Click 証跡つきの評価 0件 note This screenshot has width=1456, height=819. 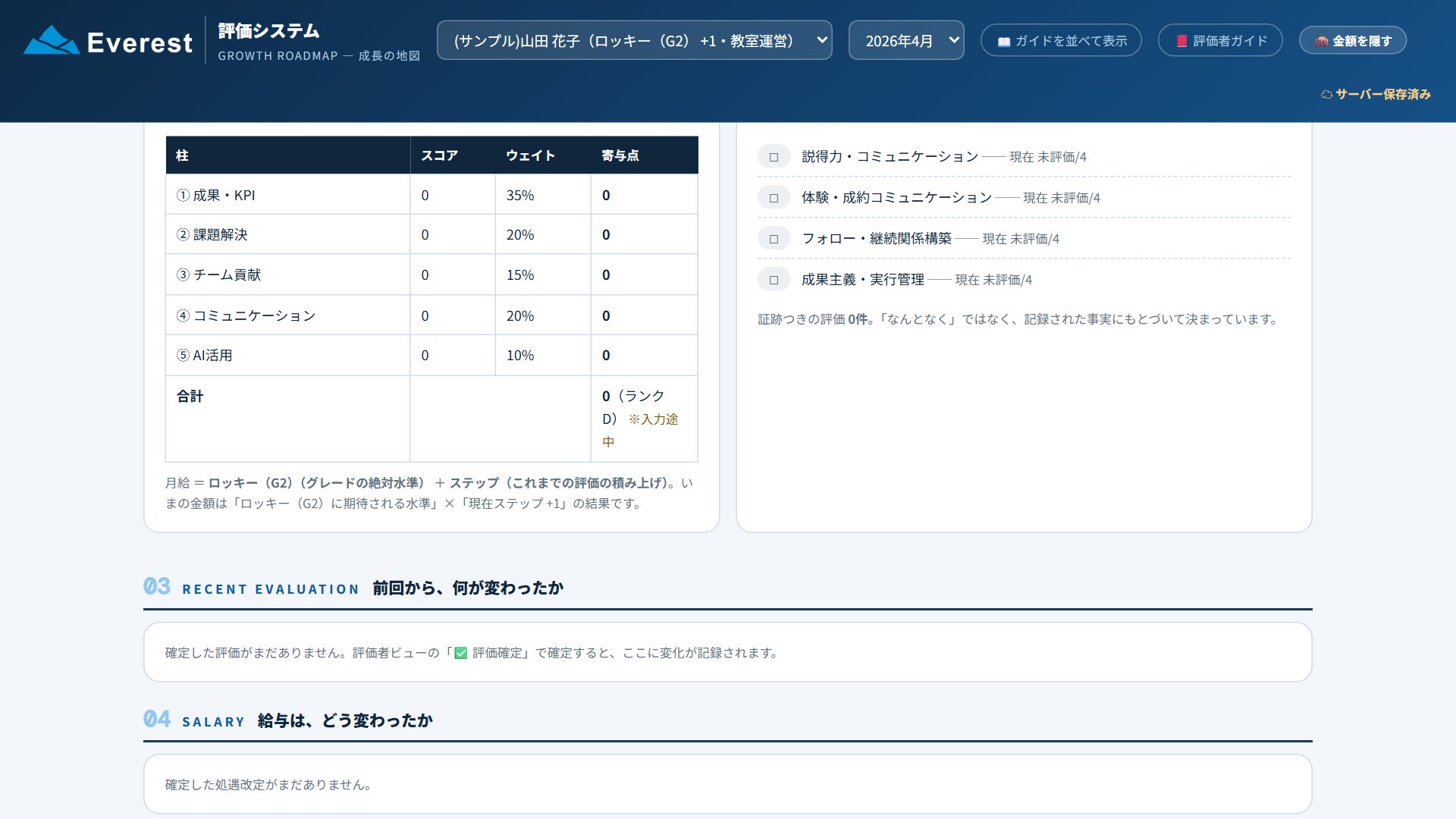[x=1019, y=319]
